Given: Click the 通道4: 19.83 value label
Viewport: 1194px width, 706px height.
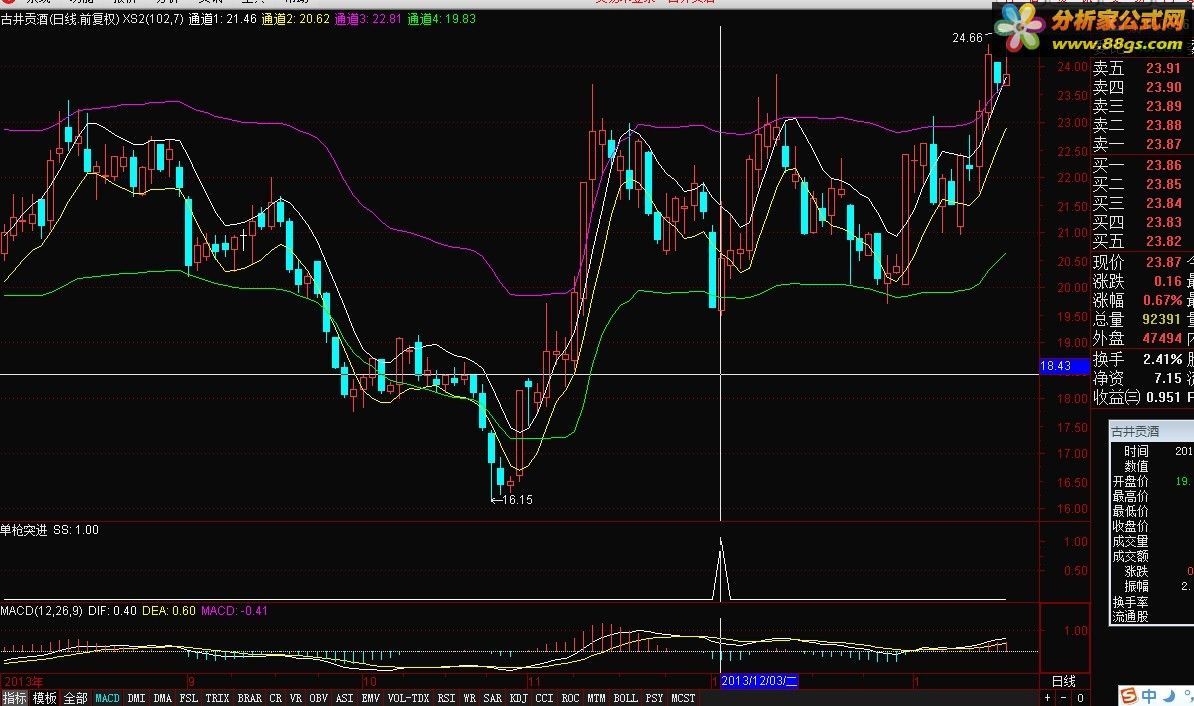Looking at the screenshot, I should click(x=442, y=19).
